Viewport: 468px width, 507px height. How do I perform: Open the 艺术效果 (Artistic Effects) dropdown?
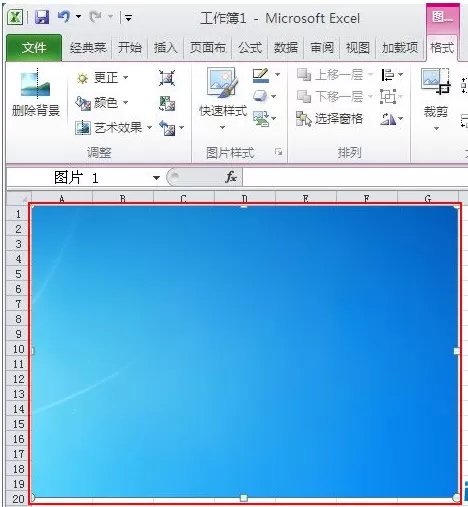113,127
